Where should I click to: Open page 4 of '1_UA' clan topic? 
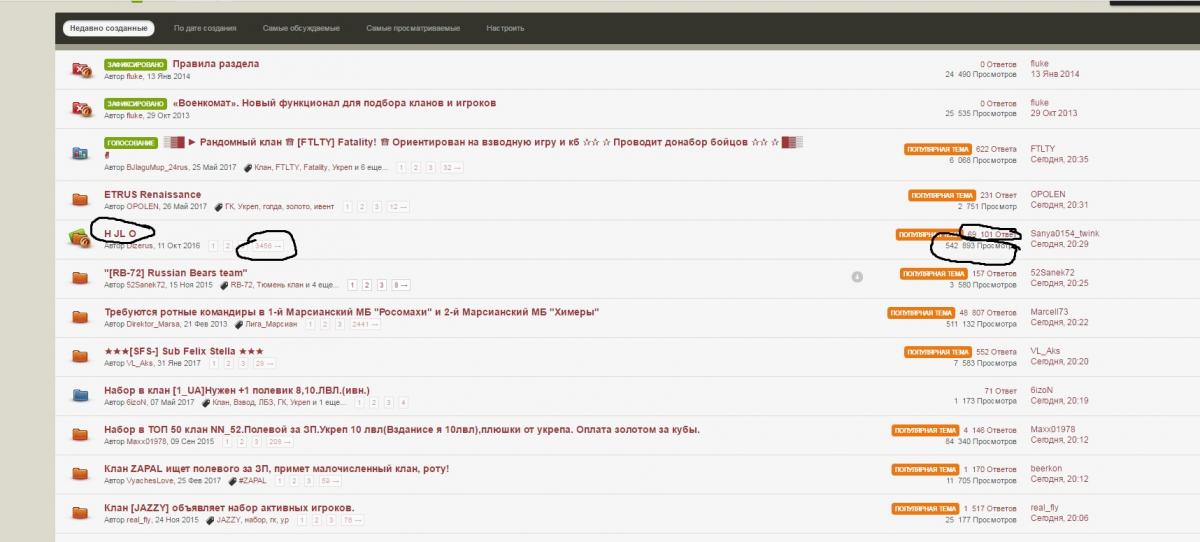pyautogui.click(x=403, y=402)
